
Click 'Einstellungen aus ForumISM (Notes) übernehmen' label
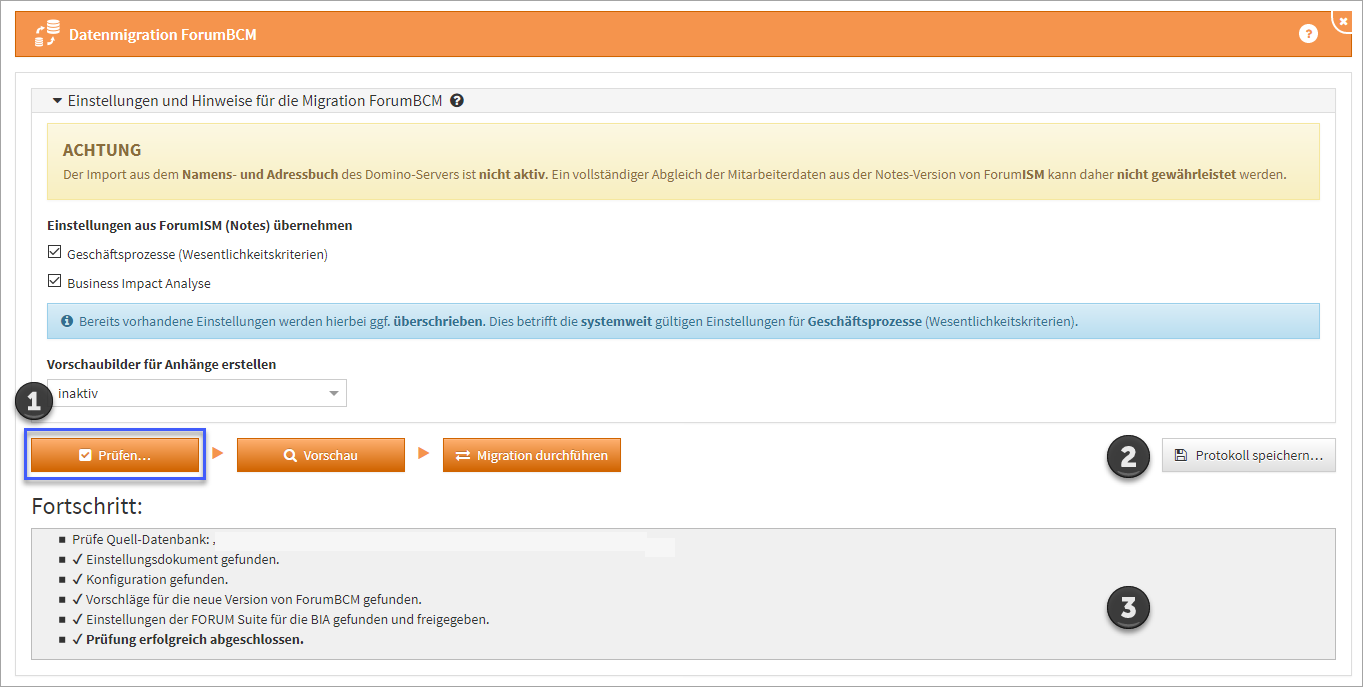[200, 225]
